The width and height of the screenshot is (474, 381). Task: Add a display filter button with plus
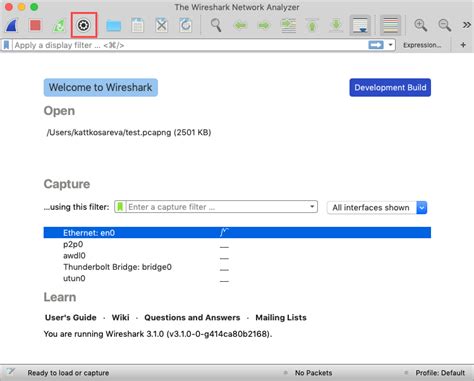click(x=463, y=45)
